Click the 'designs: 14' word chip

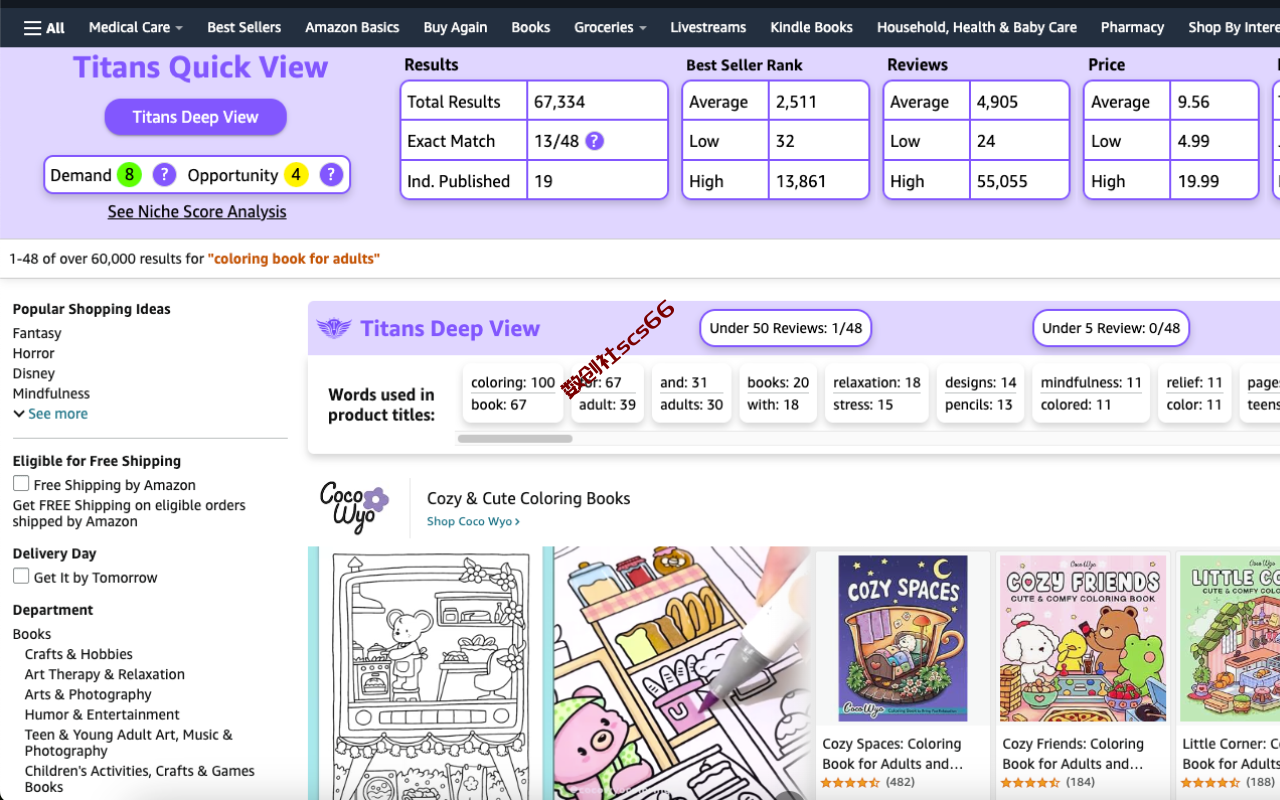point(981,382)
